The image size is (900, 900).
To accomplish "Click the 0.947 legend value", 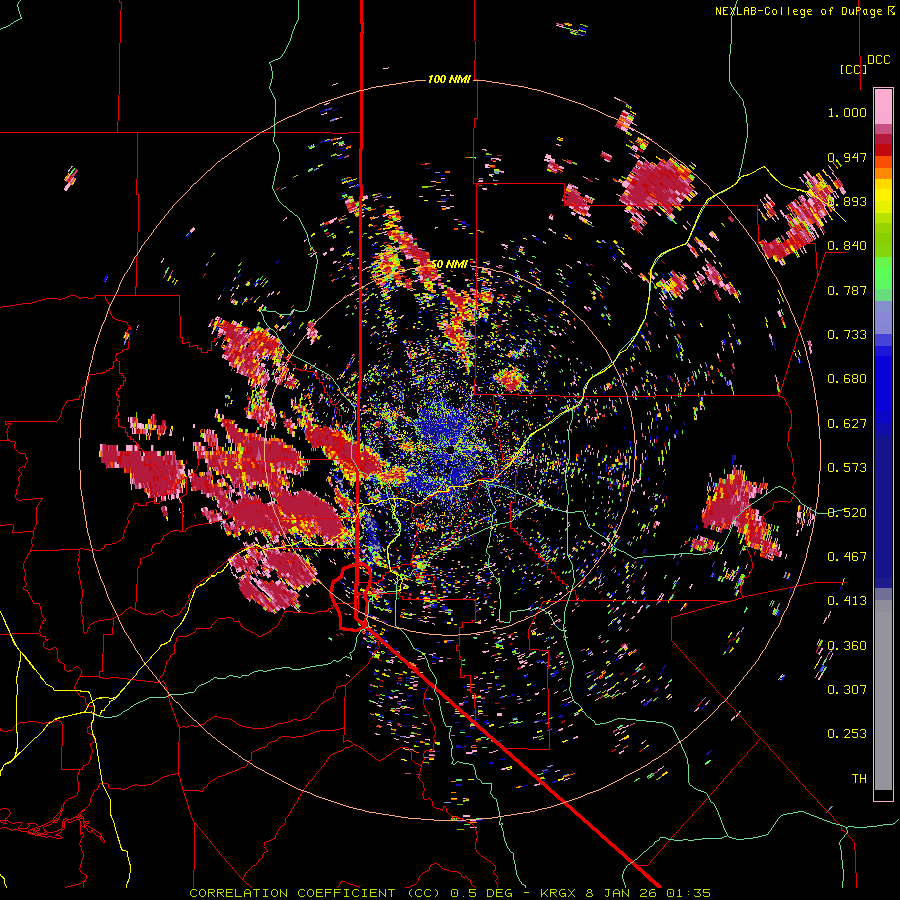I will click(x=847, y=157).
